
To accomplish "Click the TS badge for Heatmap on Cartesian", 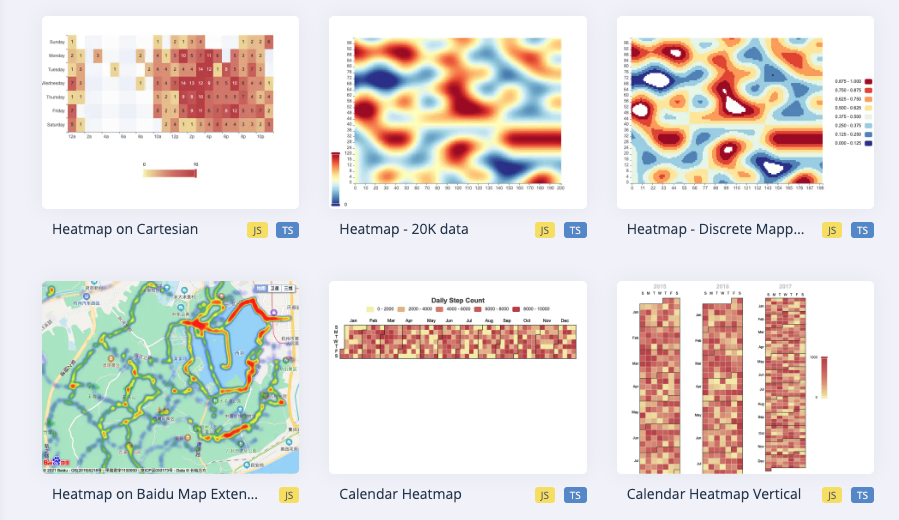I will tap(286, 230).
